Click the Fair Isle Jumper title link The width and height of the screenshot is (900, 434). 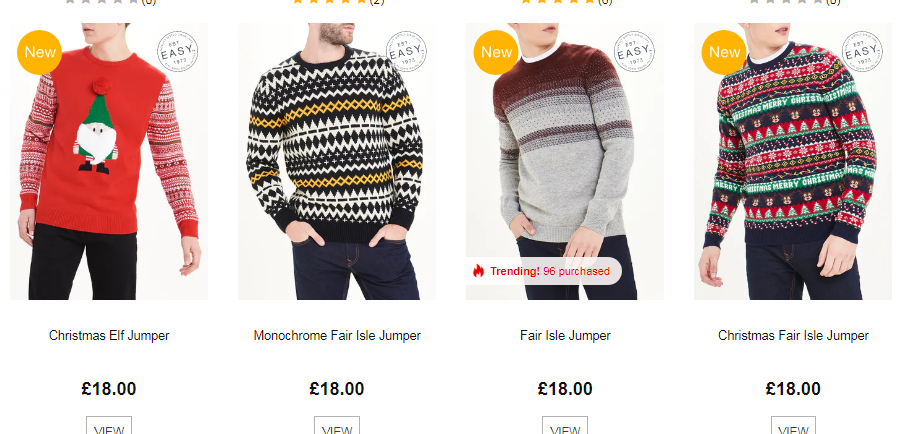(565, 335)
